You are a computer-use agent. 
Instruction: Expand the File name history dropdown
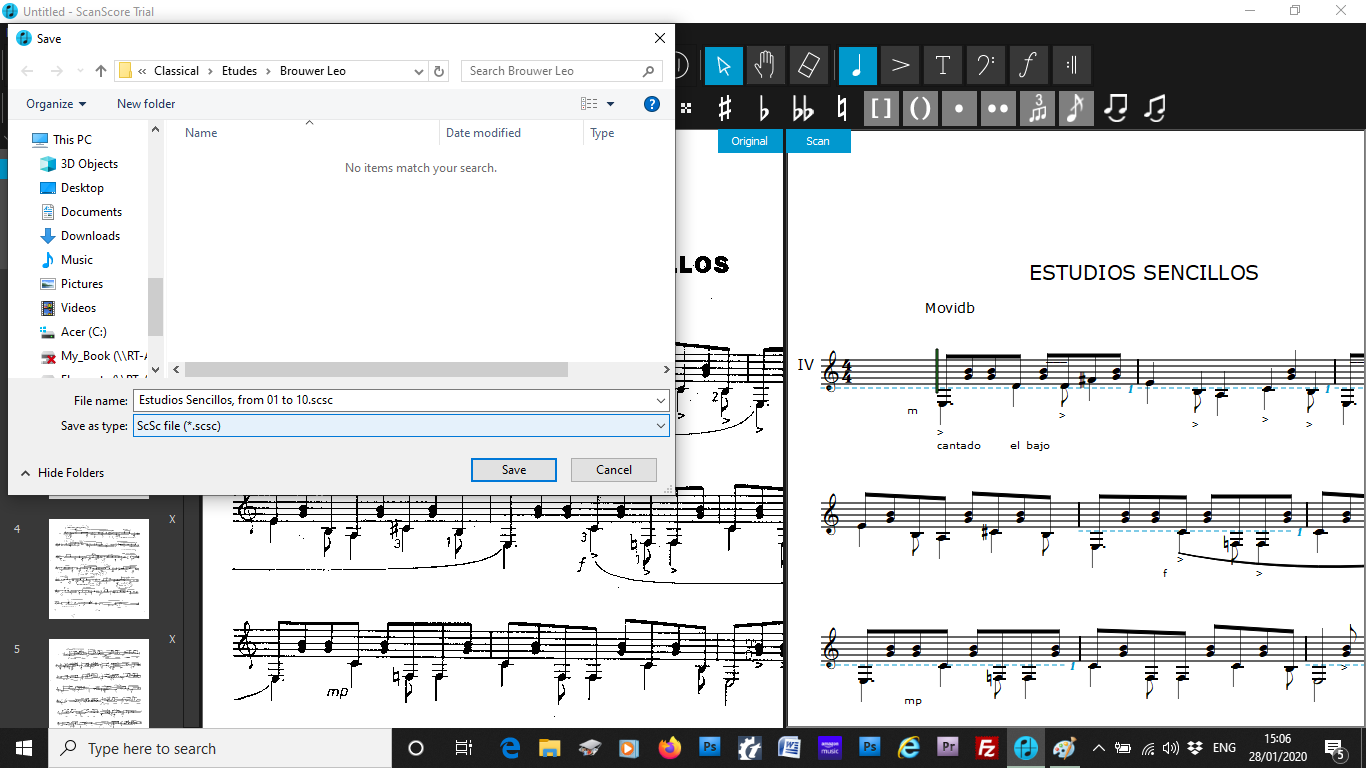(661, 400)
